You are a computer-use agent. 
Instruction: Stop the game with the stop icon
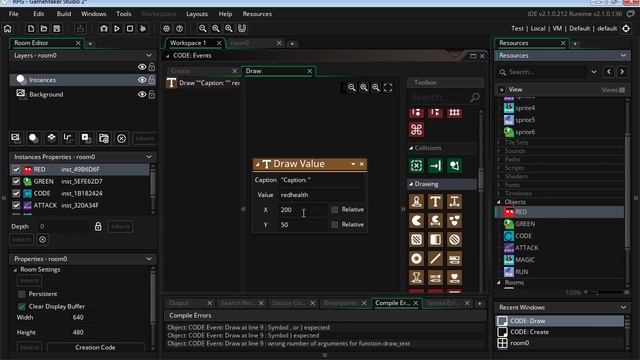coord(130,29)
